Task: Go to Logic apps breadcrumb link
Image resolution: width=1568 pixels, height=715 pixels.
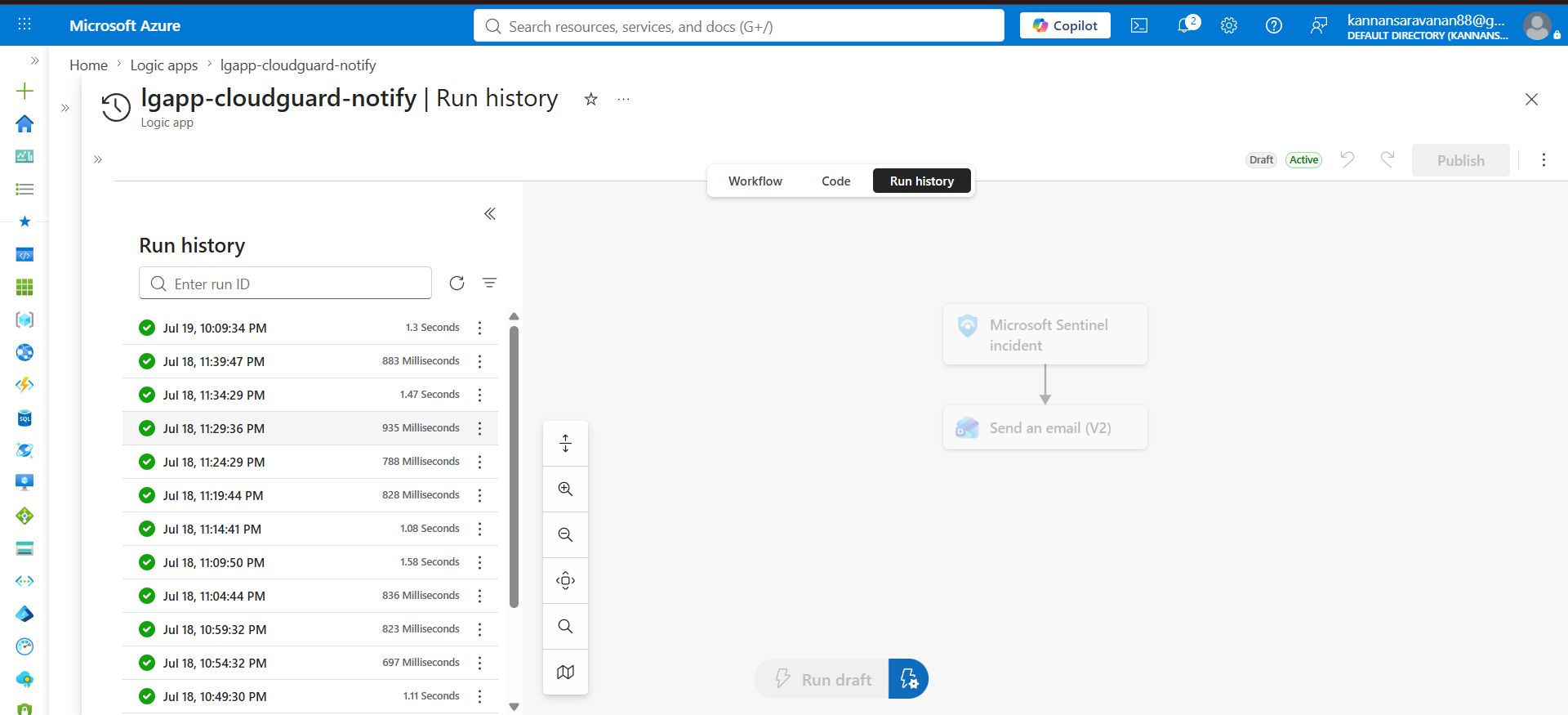Action: pyautogui.click(x=164, y=65)
